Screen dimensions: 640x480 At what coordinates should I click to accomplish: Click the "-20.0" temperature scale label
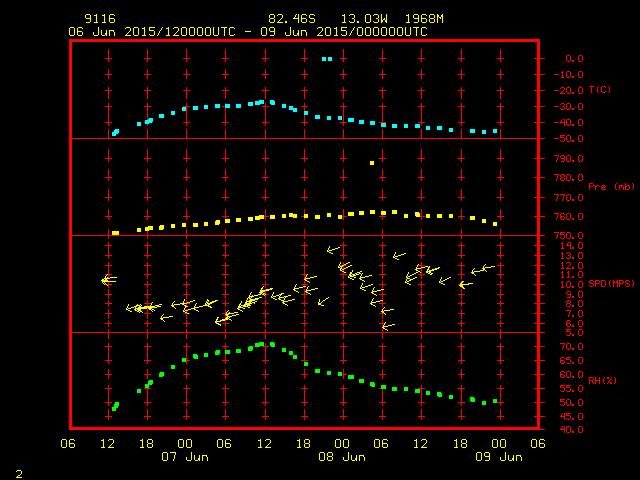pos(569,91)
